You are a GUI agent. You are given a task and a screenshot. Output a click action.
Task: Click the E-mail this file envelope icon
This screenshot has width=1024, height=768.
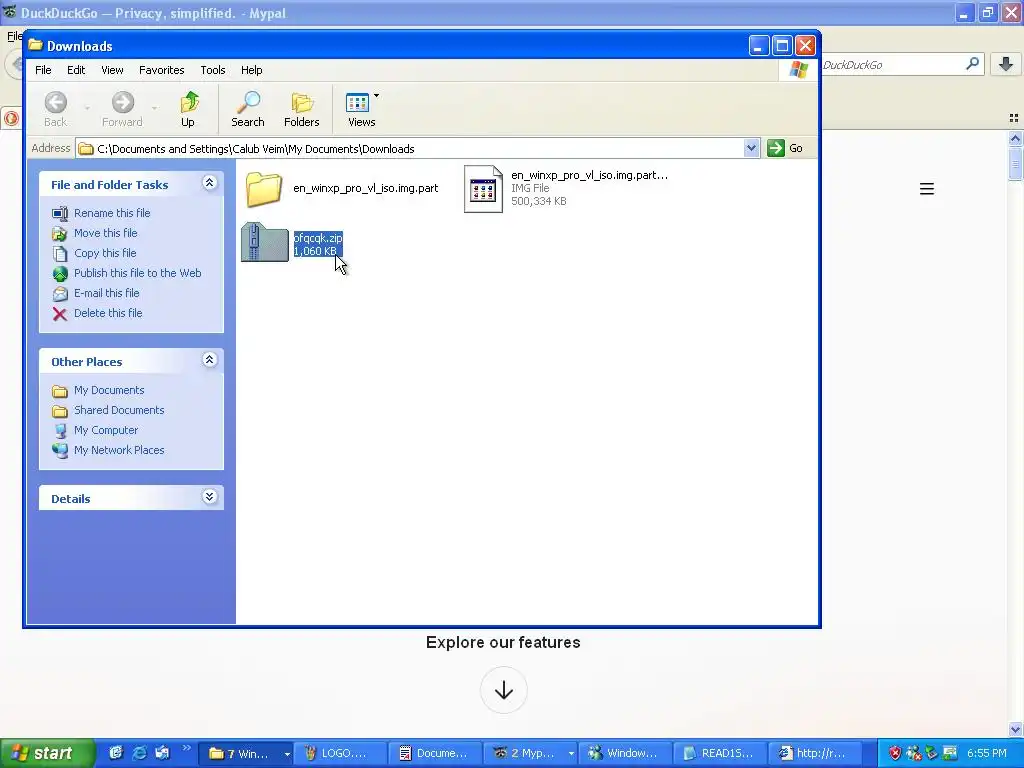click(x=59, y=294)
